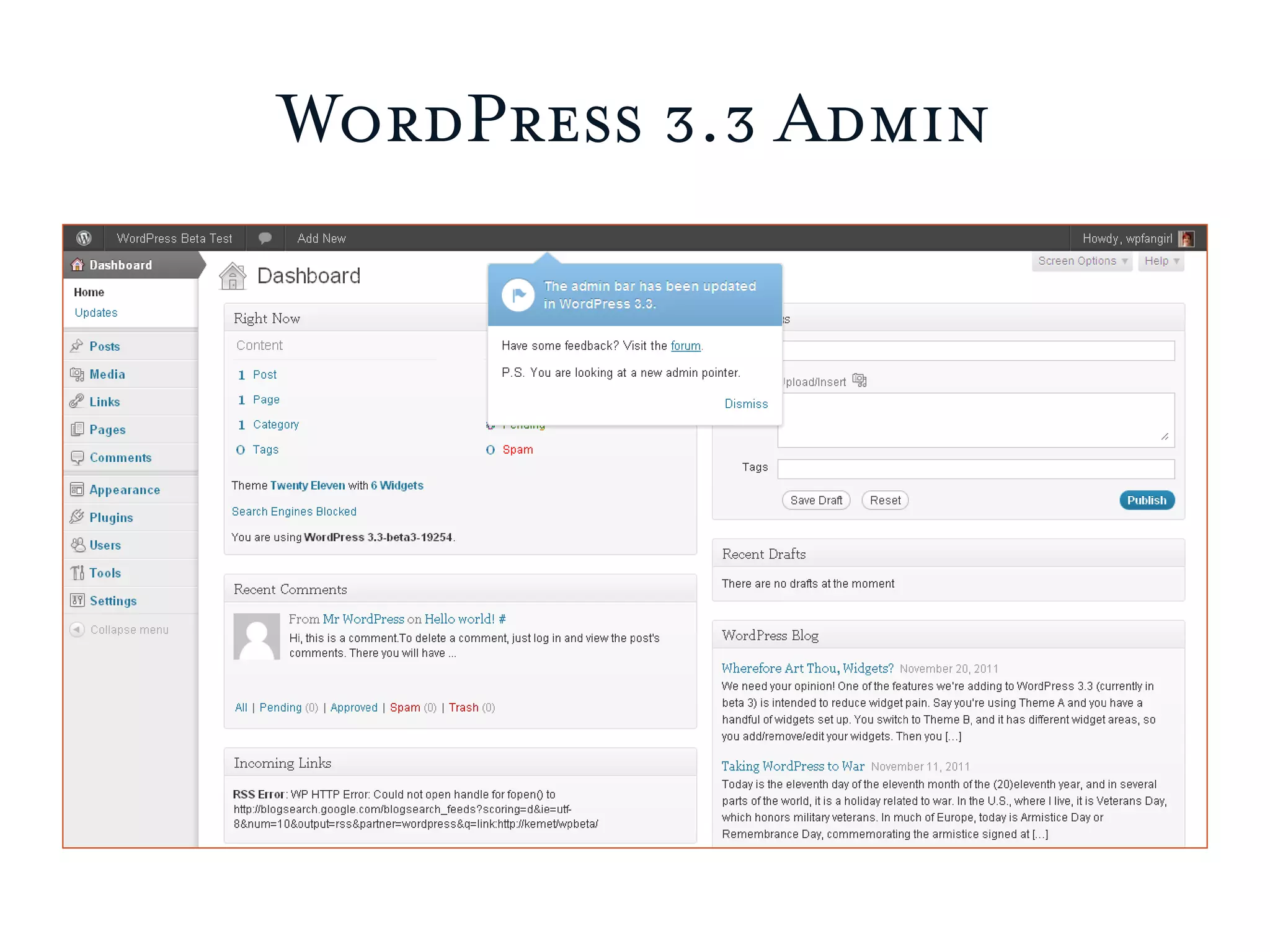Click the Recent Drafts widget header

pyautogui.click(x=948, y=553)
